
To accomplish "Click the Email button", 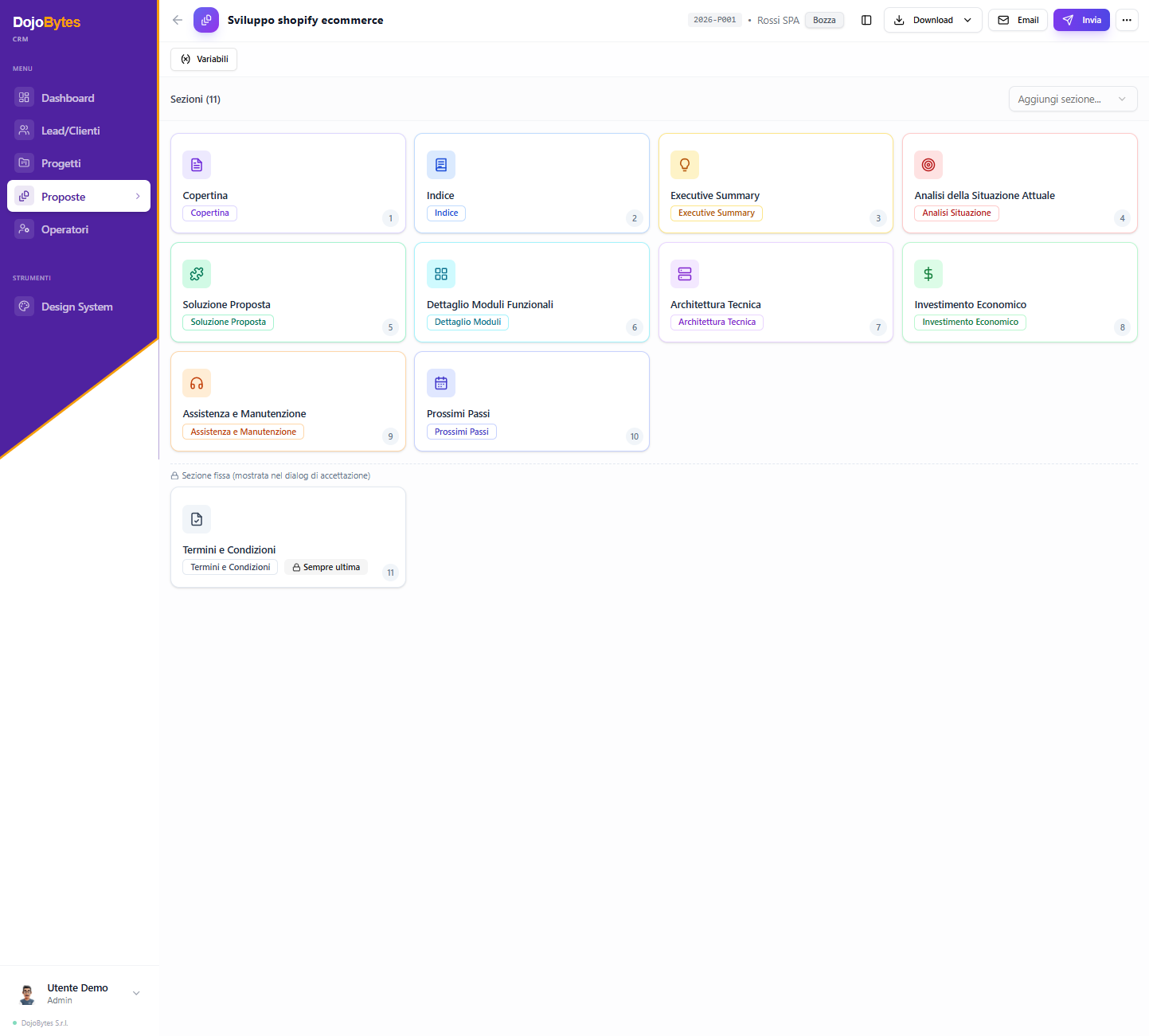I will pyautogui.click(x=1018, y=20).
